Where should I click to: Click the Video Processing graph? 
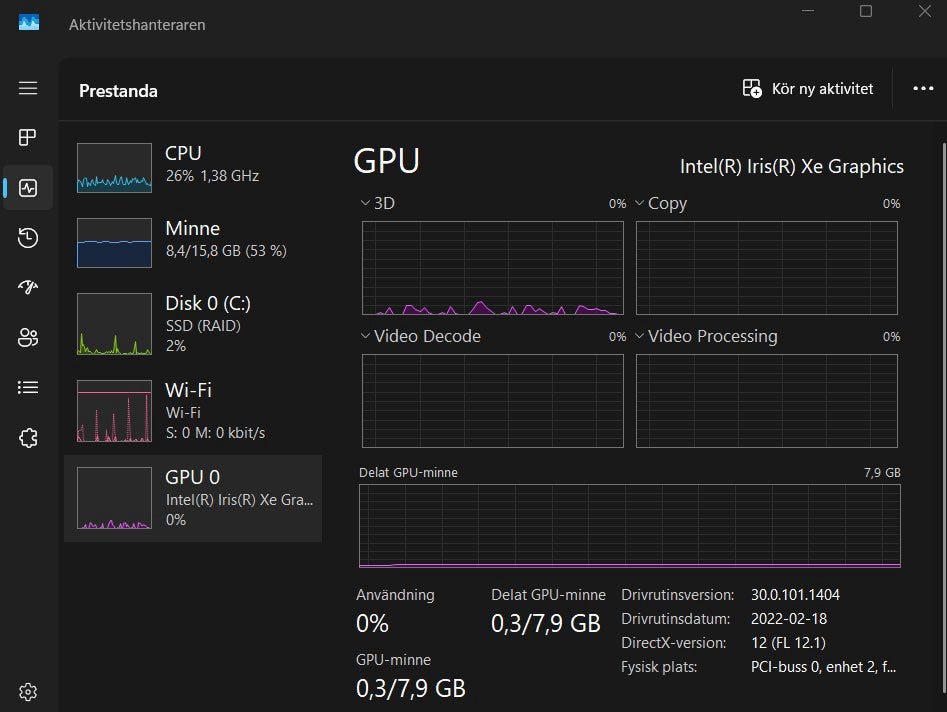coord(766,400)
